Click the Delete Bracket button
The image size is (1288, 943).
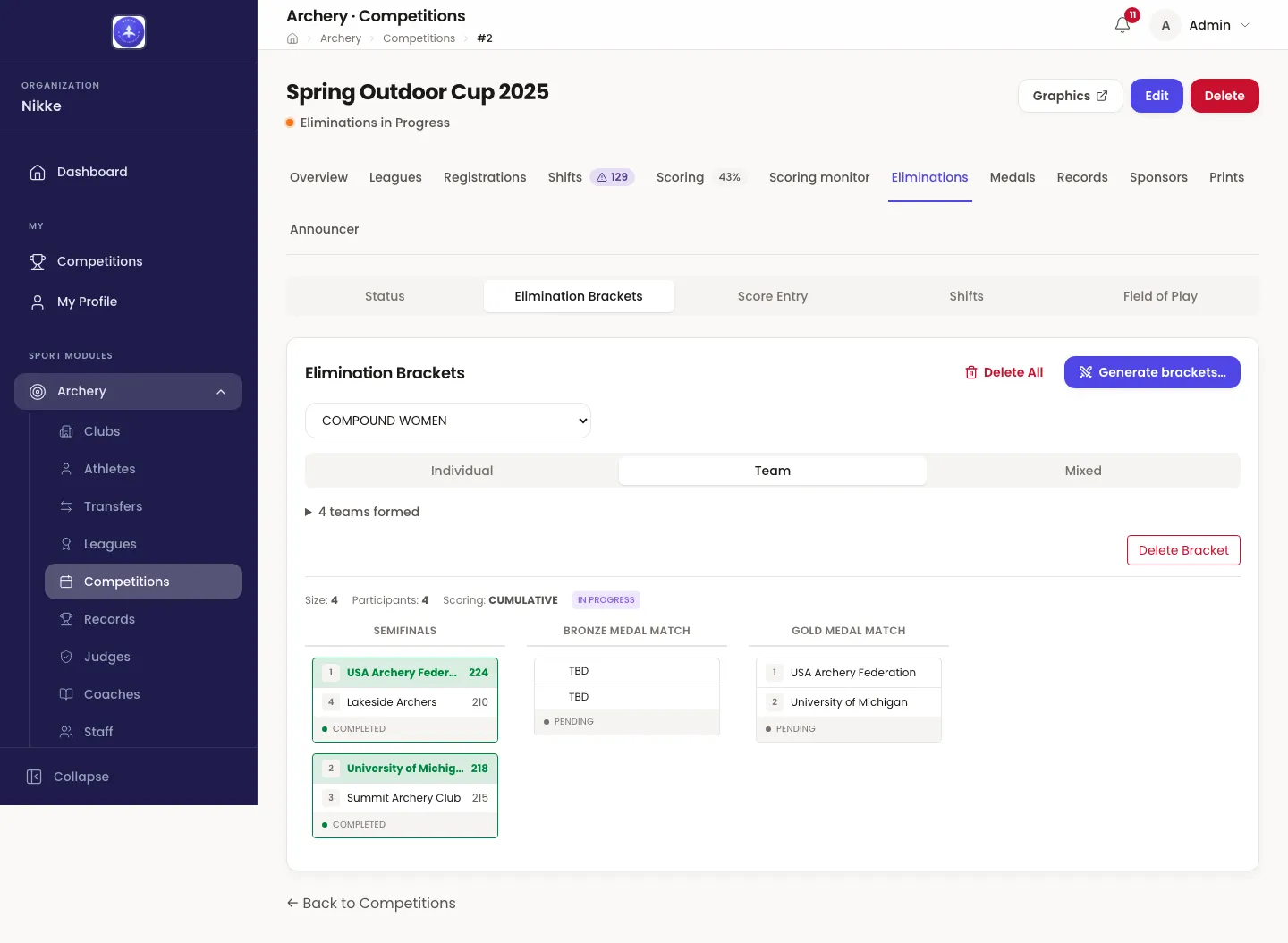(1183, 550)
